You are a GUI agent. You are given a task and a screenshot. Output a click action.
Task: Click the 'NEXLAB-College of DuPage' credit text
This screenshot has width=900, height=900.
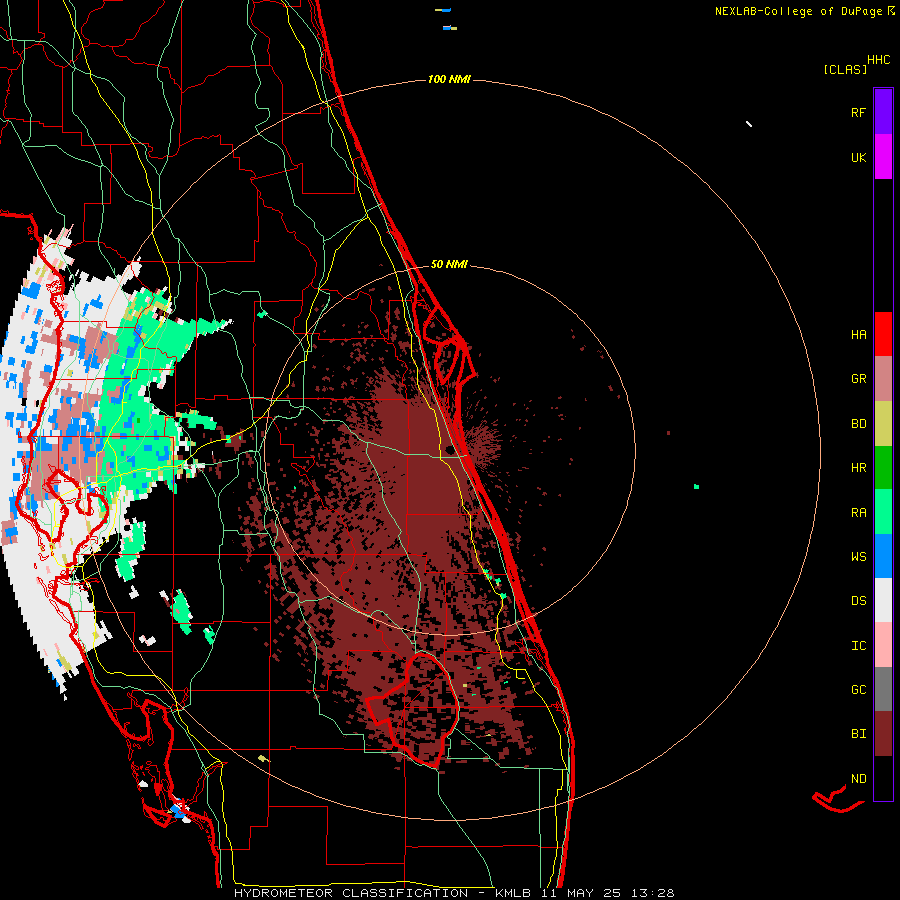(x=798, y=11)
